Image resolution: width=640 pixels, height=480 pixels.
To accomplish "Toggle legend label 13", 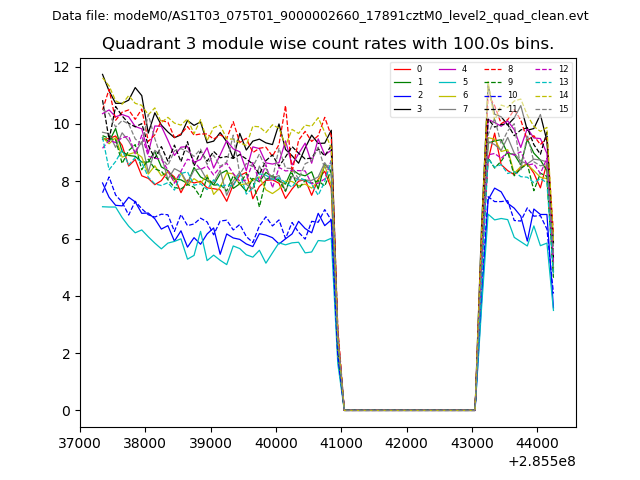I will tap(563, 82).
